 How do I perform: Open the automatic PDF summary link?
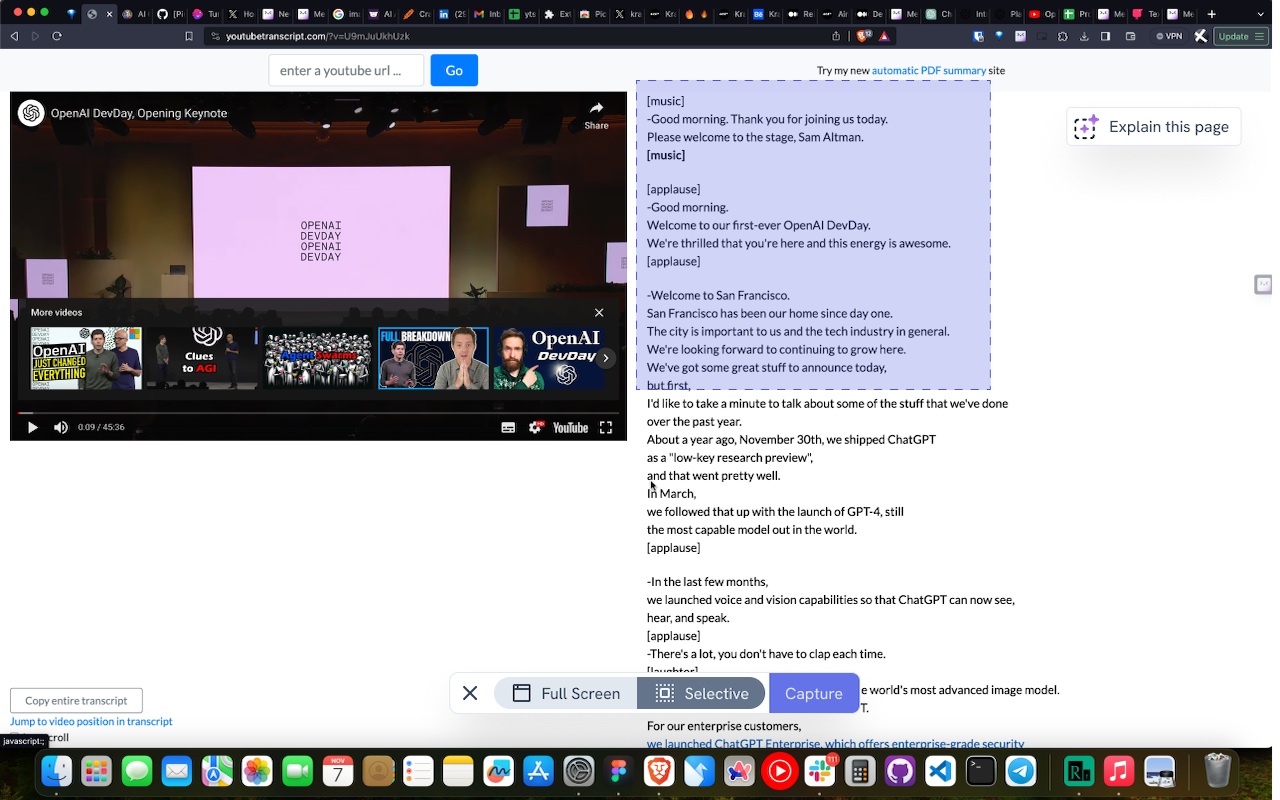point(928,70)
